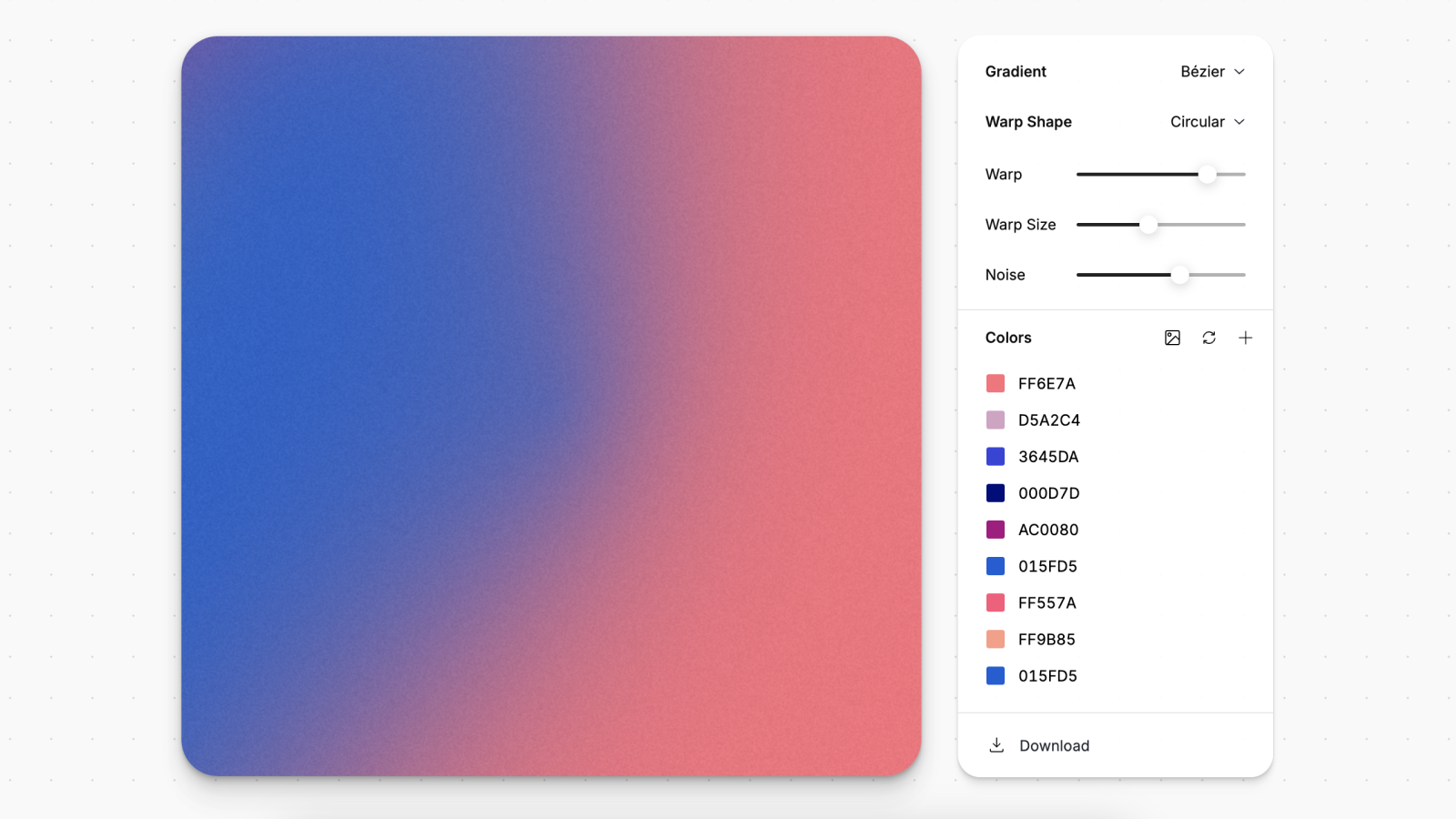The height and width of the screenshot is (819, 1456).
Task: Click the Noise slider handle
Action: coord(1179,275)
